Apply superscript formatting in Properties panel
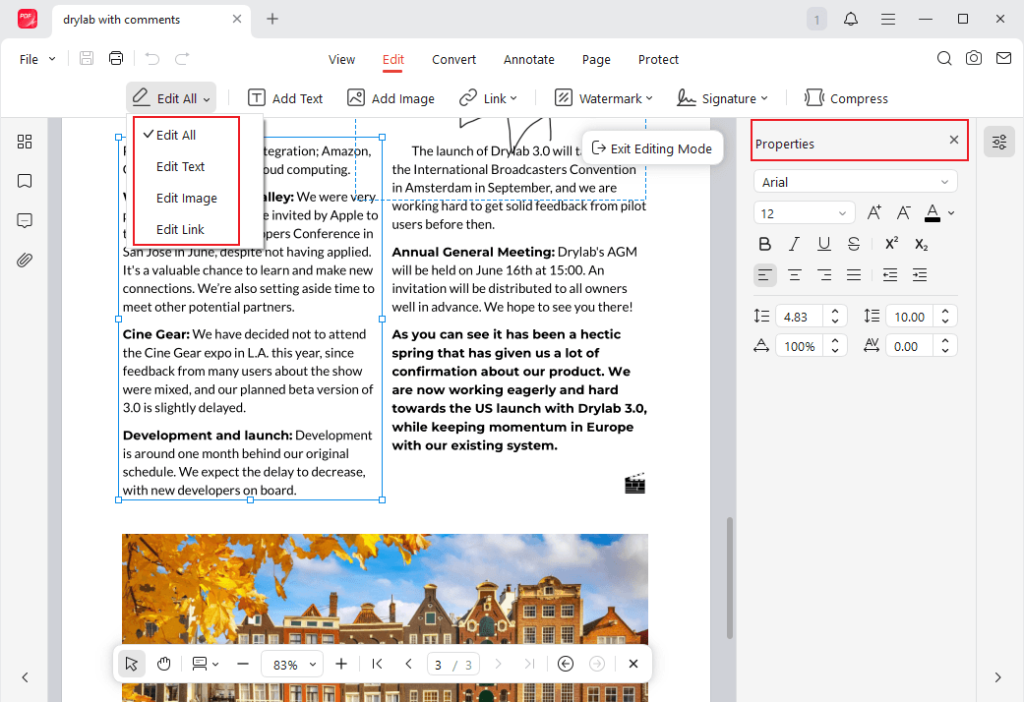The height and width of the screenshot is (702, 1024). 890,243
